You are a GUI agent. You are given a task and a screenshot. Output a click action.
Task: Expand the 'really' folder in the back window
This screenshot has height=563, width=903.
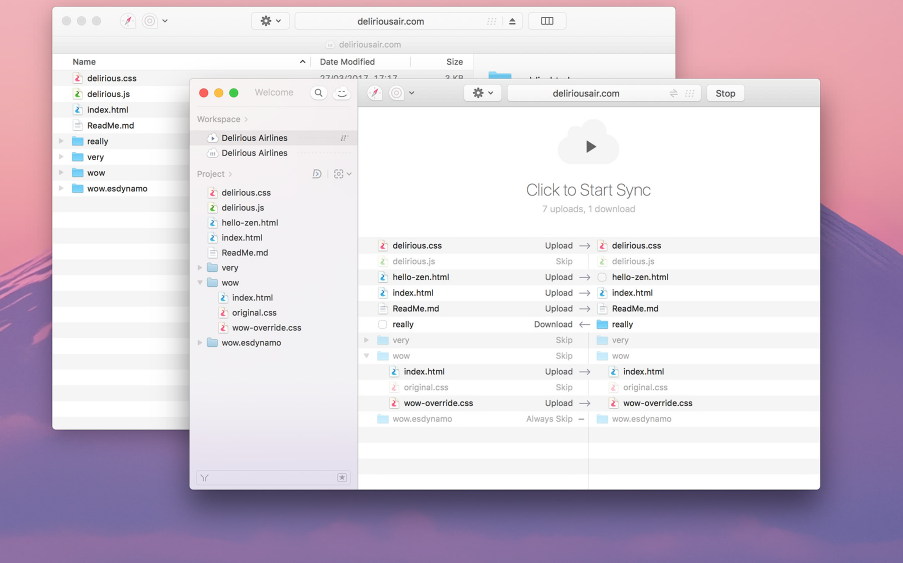63,142
